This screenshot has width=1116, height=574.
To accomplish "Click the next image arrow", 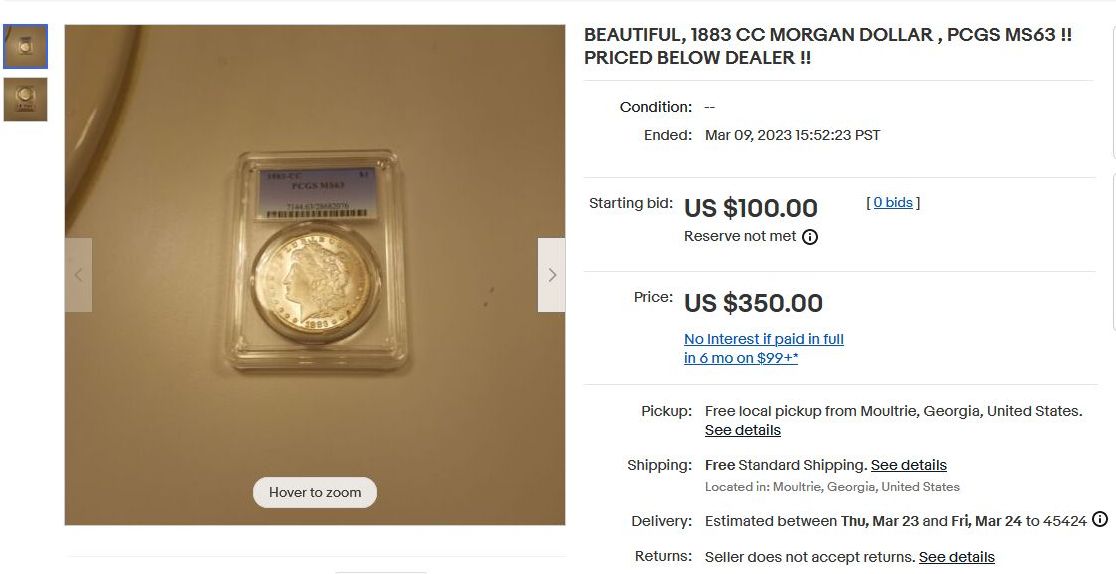I will coord(551,275).
